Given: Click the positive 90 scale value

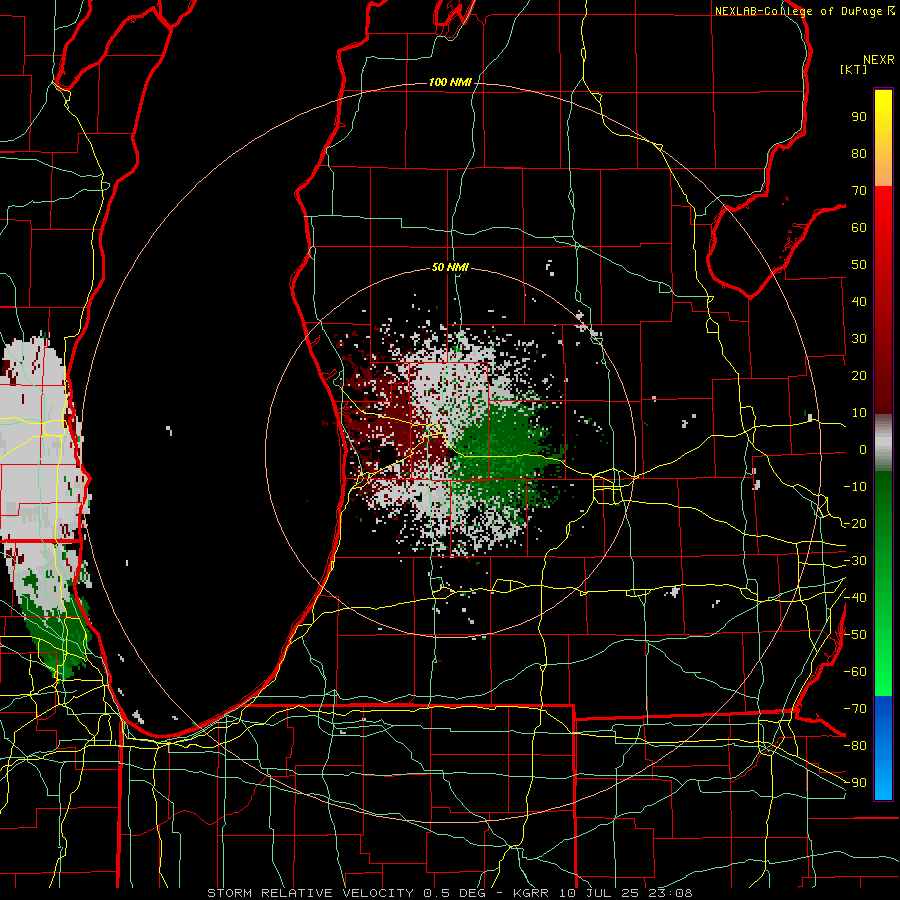Looking at the screenshot, I should 859,117.
